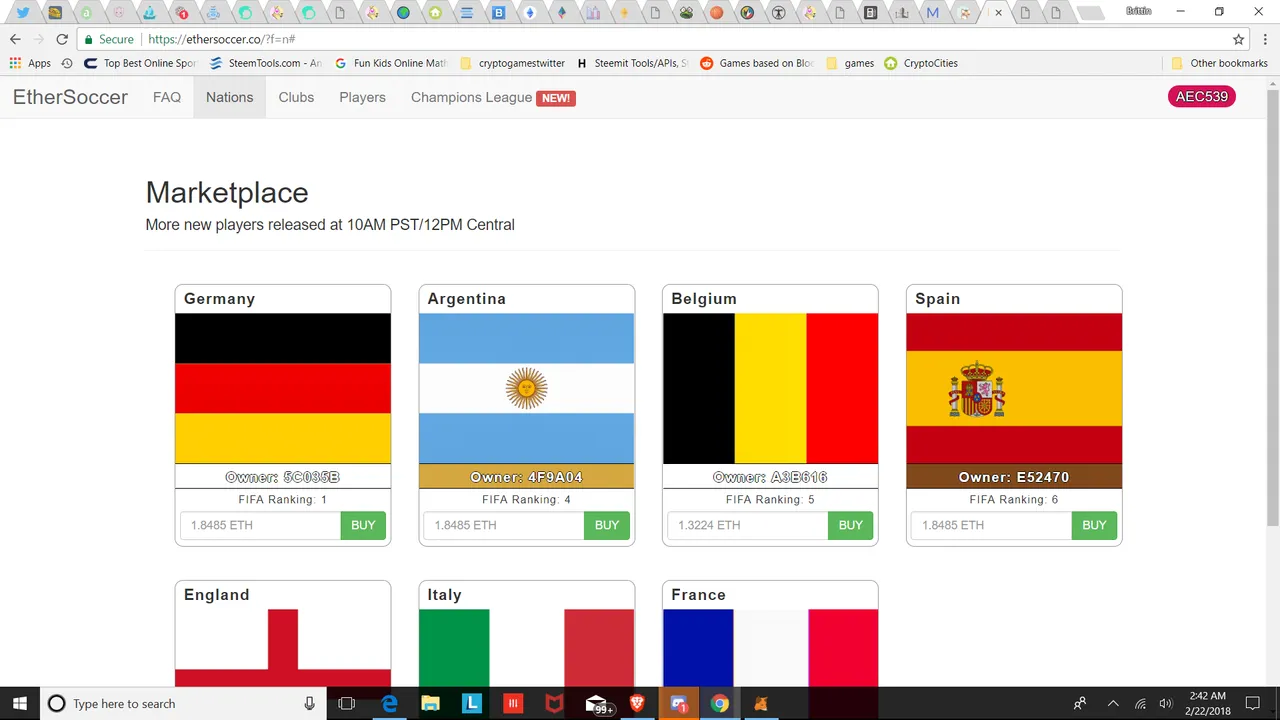
Task: Click the Owner: 5C035B label on Germany
Action: tap(283, 477)
